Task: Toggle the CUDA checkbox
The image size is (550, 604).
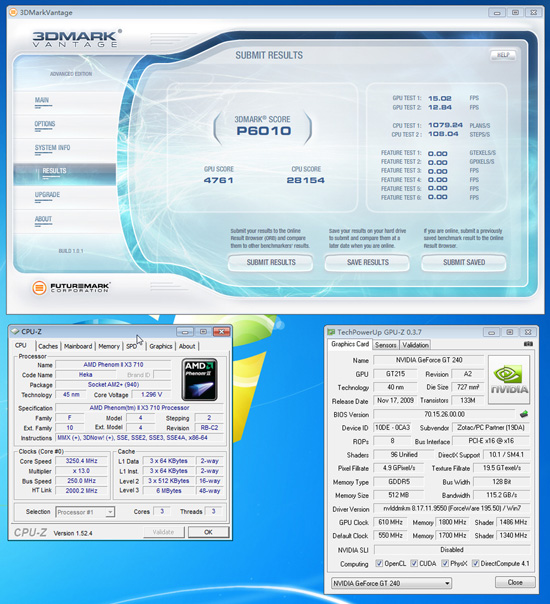Action: click(414, 564)
